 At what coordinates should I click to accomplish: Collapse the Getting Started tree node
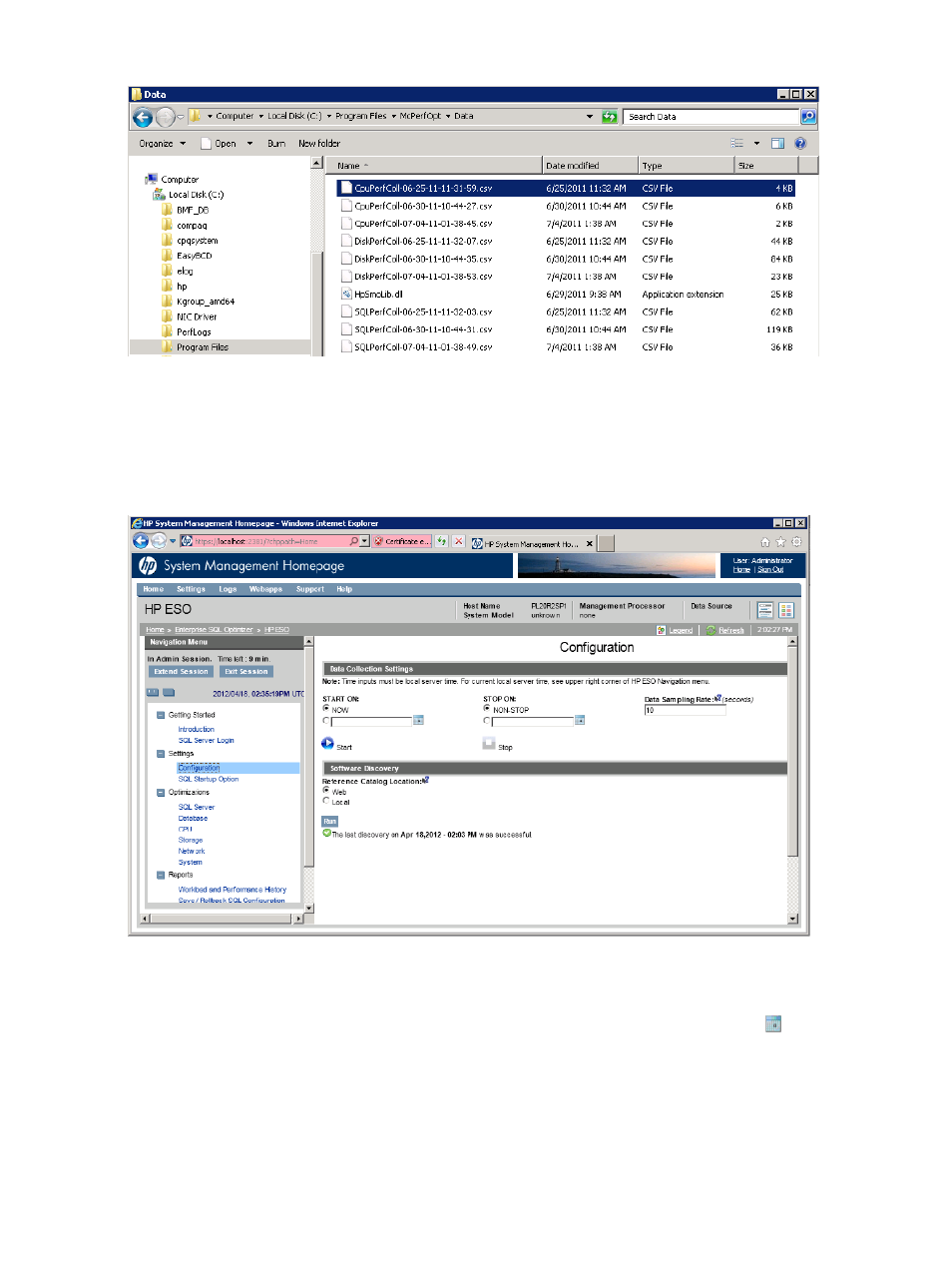click(161, 715)
